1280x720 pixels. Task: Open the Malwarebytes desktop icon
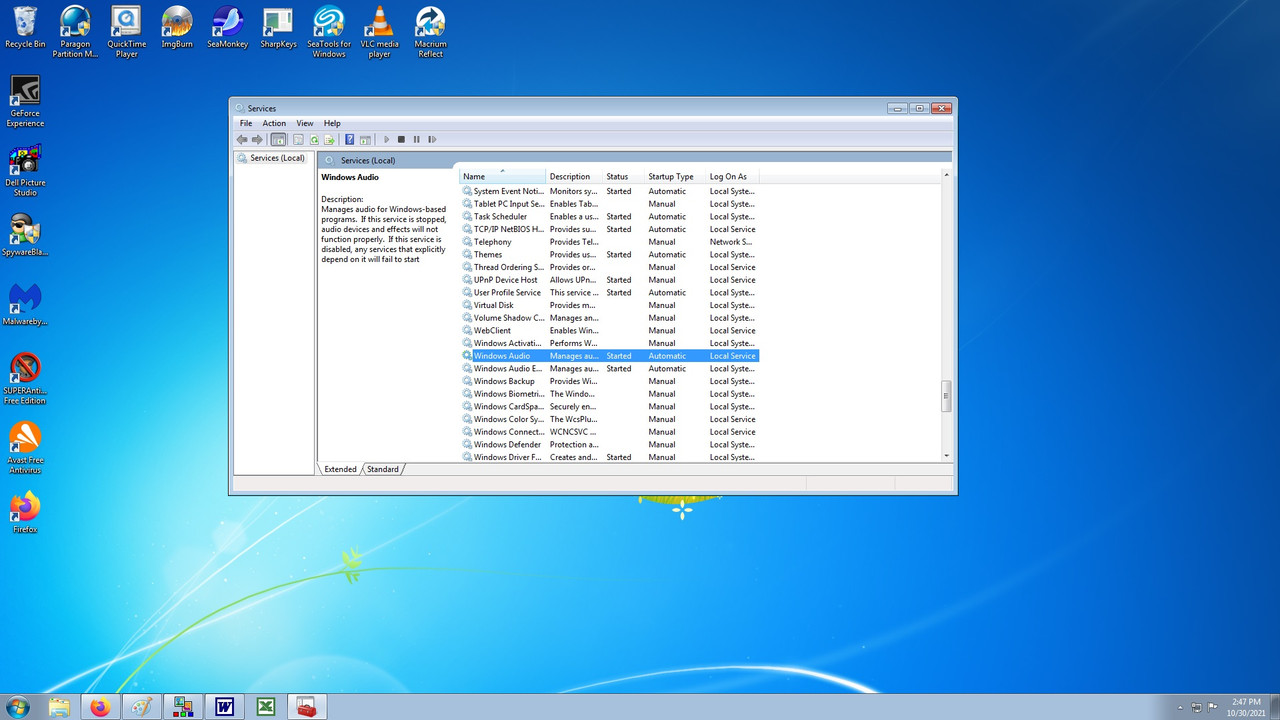pyautogui.click(x=25, y=304)
